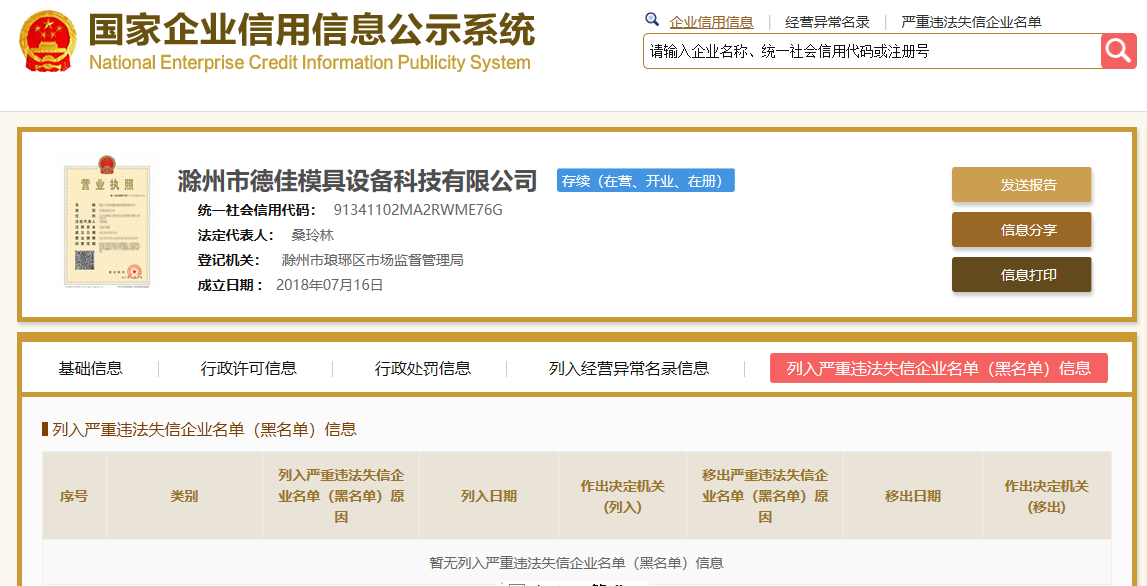Screen dimensions: 1147x586
Task: Select the 企业信用信息 search category
Action: click(712, 22)
